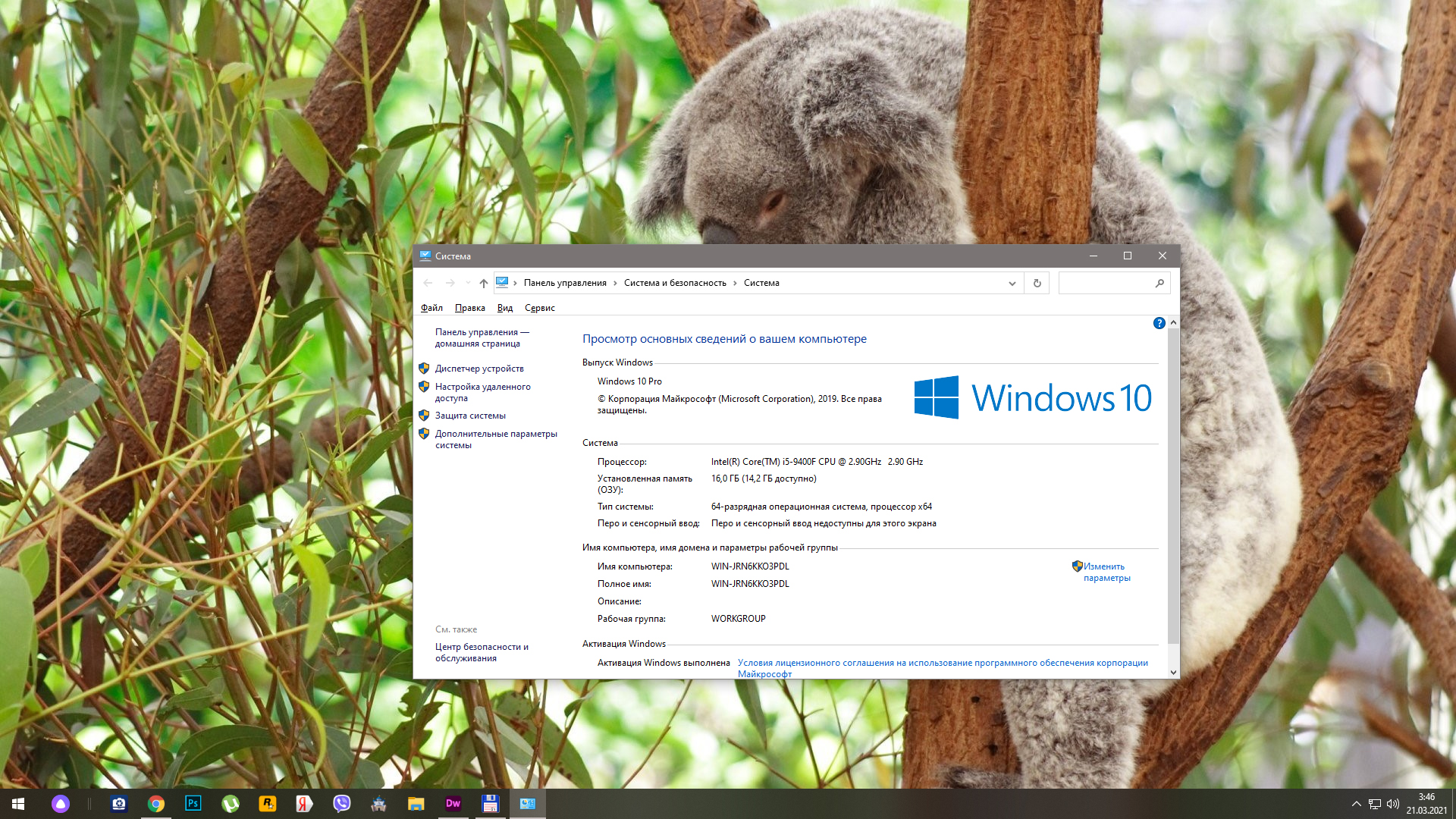This screenshot has height=819, width=1456.
Task: Click Система и безопасность breadcrumb
Action: [x=674, y=283]
